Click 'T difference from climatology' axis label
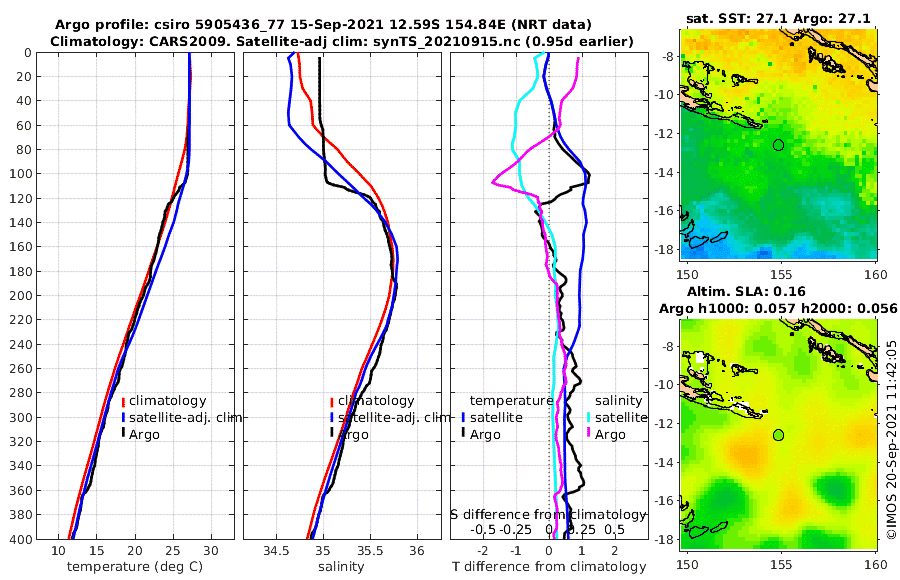This screenshot has height=580, width=900. pos(549,567)
